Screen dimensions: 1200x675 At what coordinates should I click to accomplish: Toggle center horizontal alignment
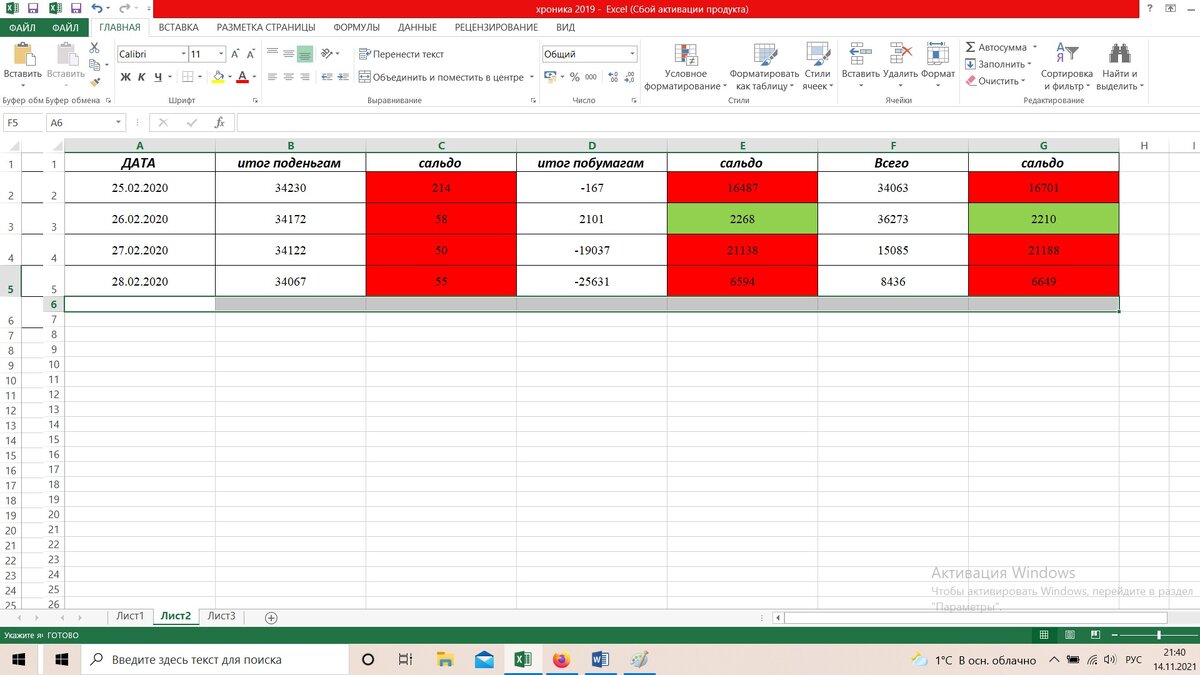[289, 77]
